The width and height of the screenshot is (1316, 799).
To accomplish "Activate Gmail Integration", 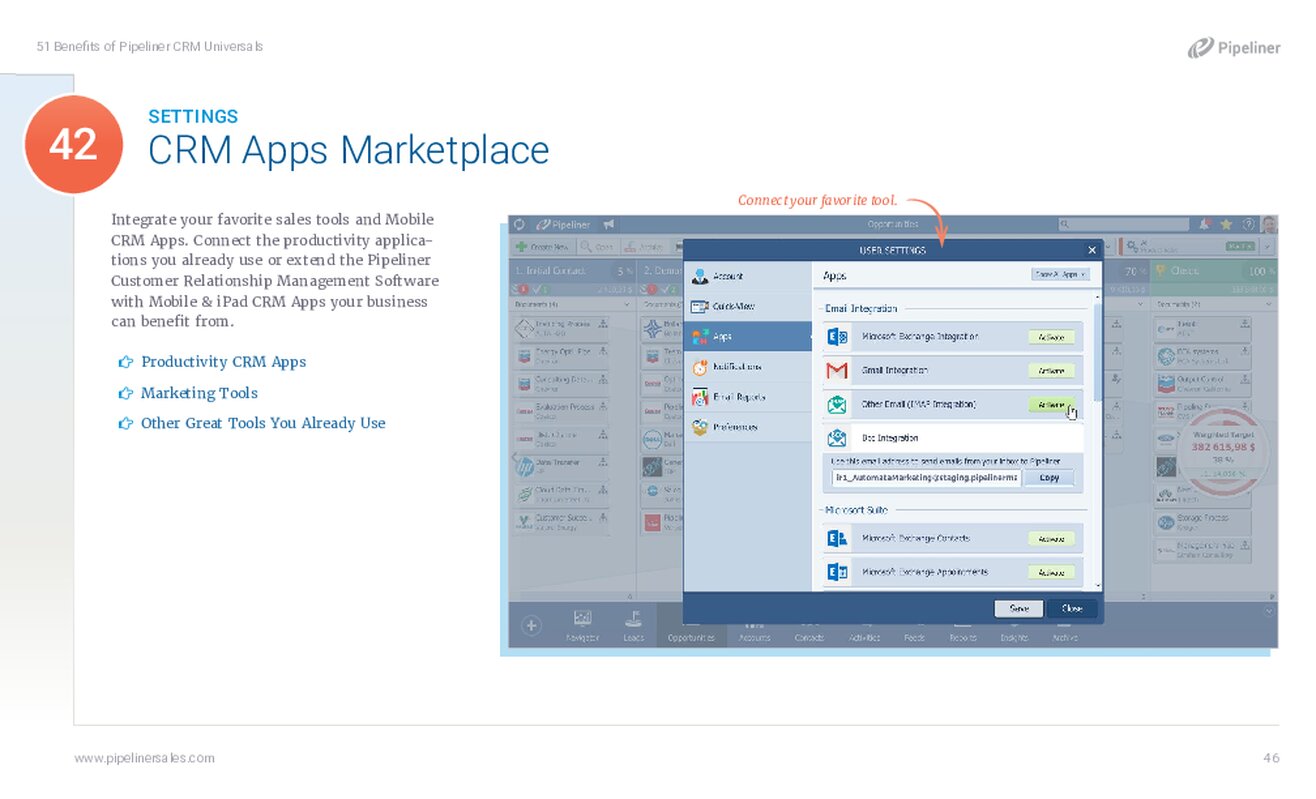I will tap(1051, 371).
